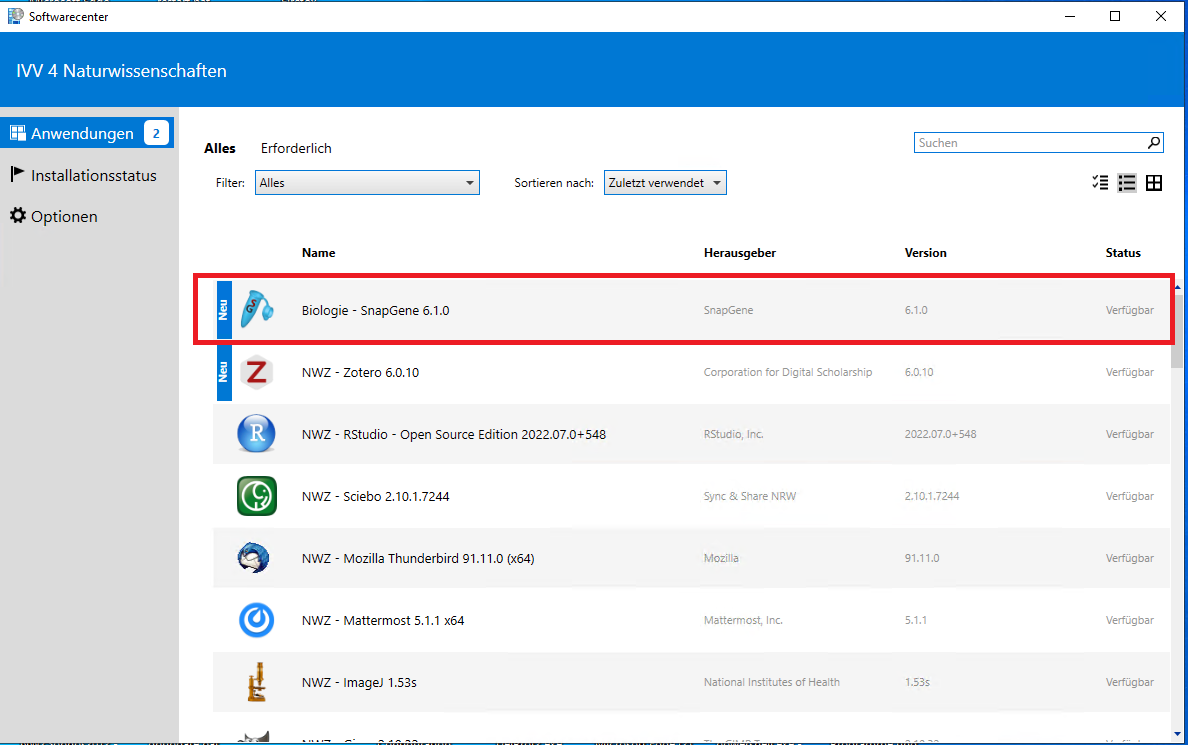Open the Filter dropdown set to Alles
Screen dimensions: 1188x745
coord(367,183)
